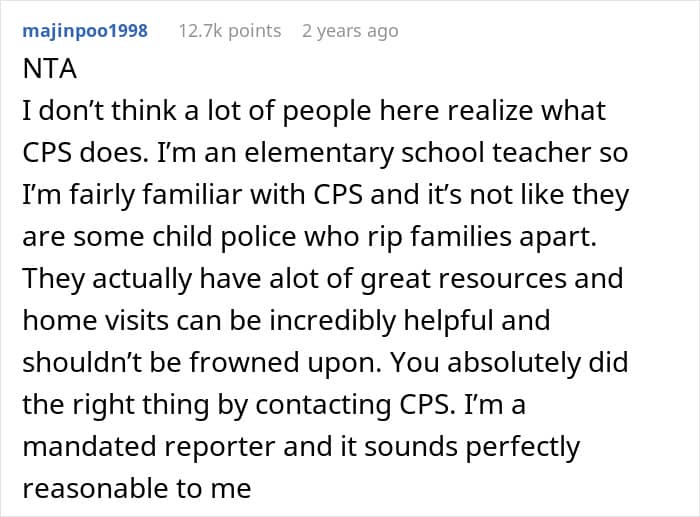Click the phrase "contacting CPS"

(x=353, y=404)
